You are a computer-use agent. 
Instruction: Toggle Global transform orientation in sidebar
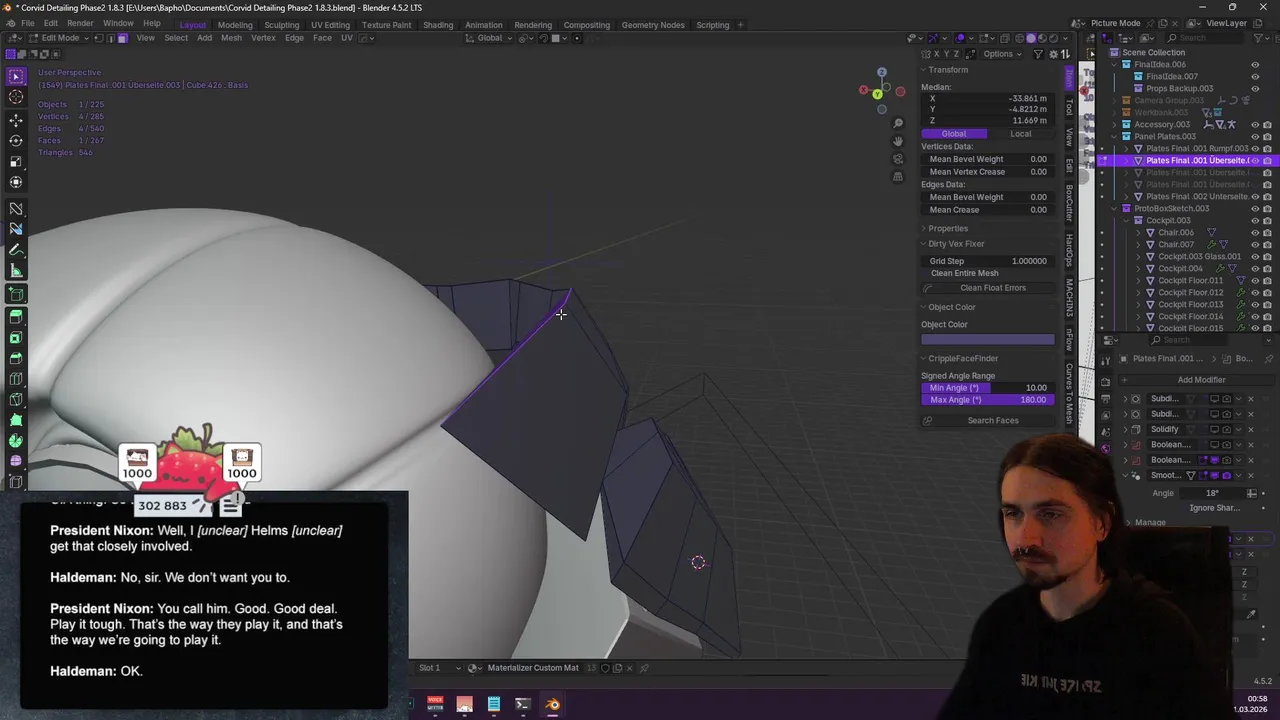click(x=954, y=134)
